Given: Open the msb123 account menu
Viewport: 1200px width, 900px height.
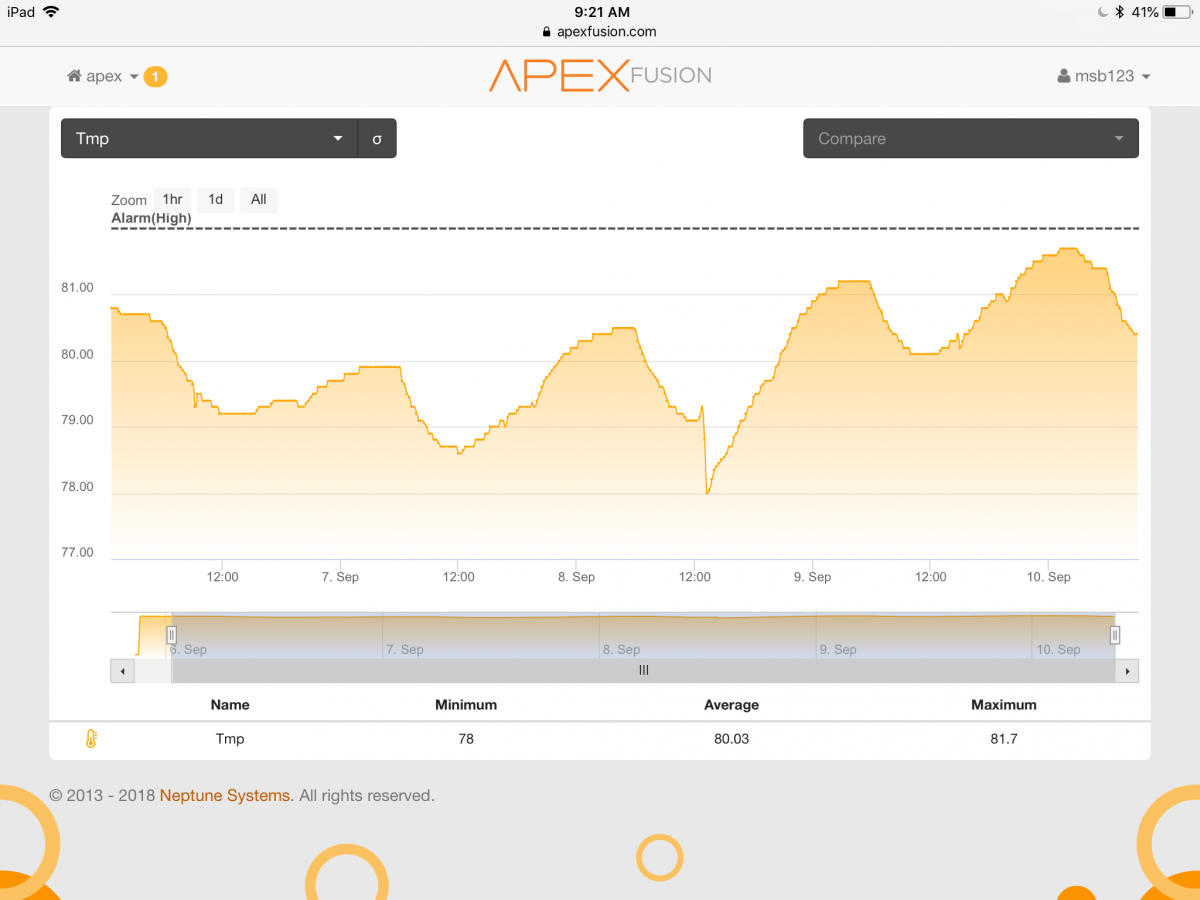Looking at the screenshot, I should click(x=1112, y=77).
